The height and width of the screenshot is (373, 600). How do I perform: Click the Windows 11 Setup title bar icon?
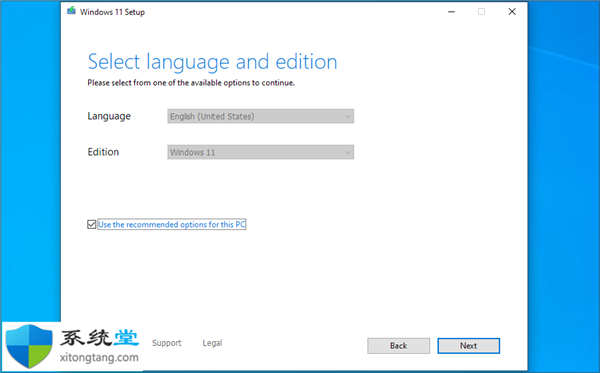[71, 11]
